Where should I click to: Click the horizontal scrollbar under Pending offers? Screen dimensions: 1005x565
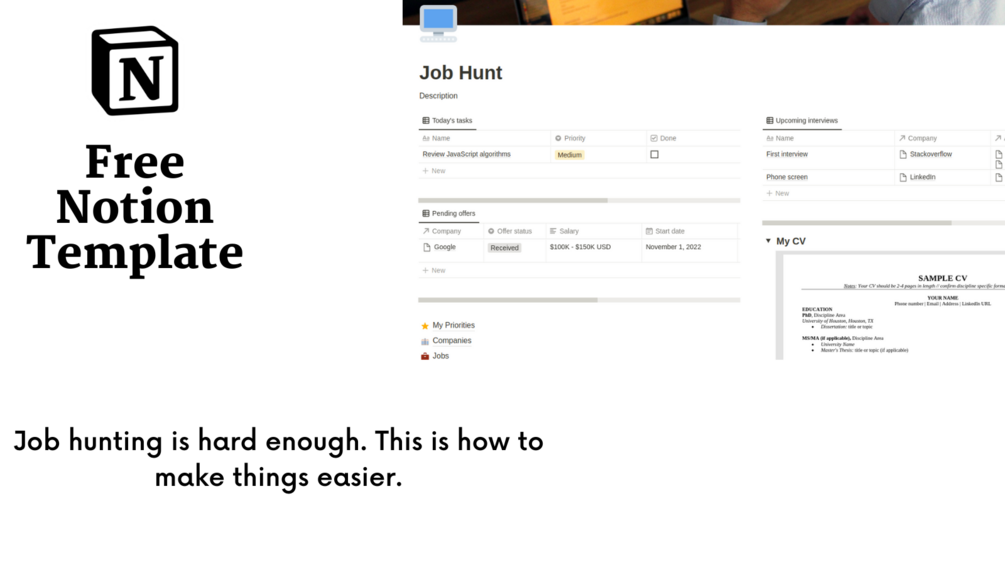(508, 300)
